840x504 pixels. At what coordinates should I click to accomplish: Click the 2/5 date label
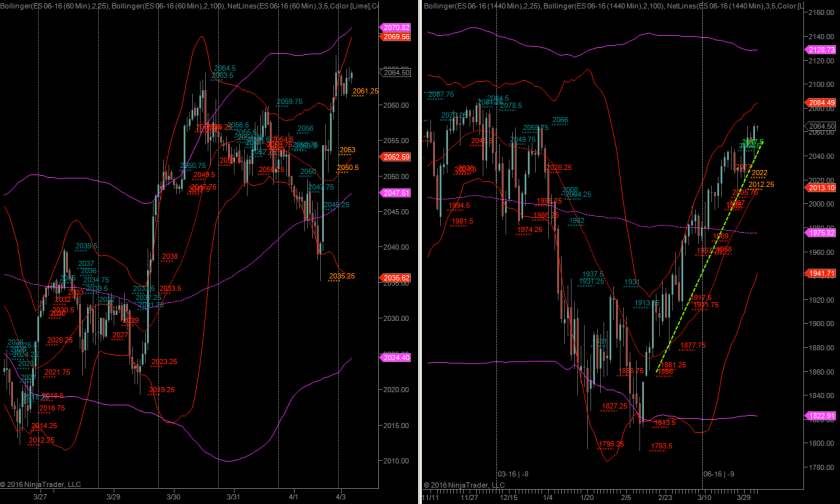click(x=626, y=498)
